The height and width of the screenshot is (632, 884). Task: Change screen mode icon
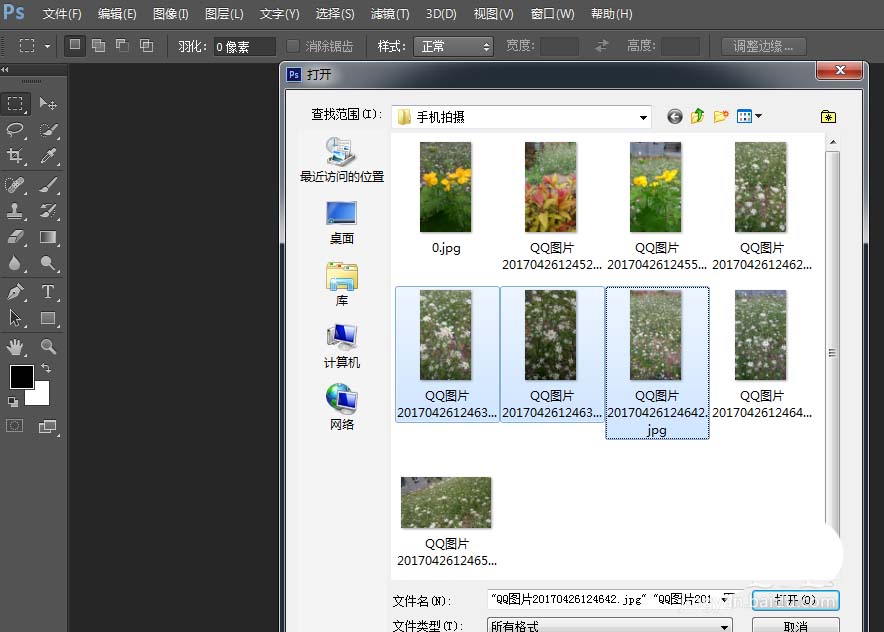(48, 427)
